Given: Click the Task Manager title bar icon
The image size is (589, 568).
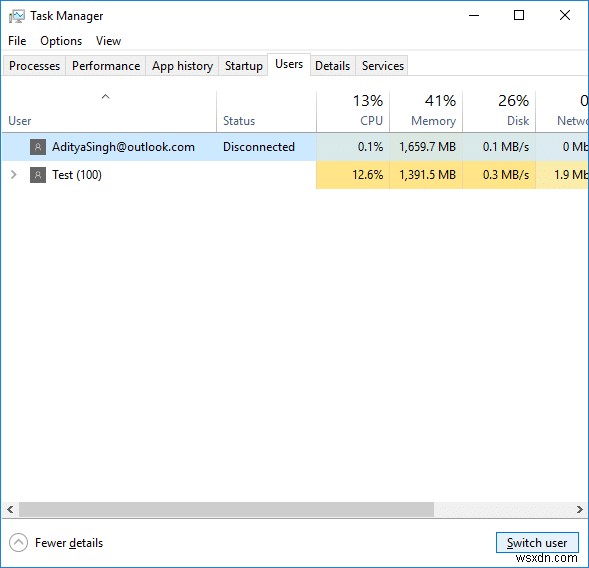Looking at the screenshot, I should tap(17, 16).
